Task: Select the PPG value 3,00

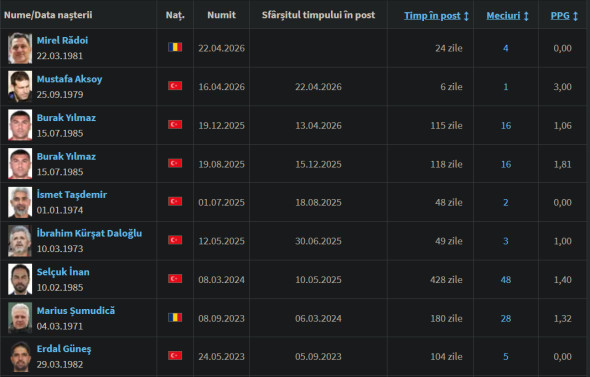Action: [563, 87]
